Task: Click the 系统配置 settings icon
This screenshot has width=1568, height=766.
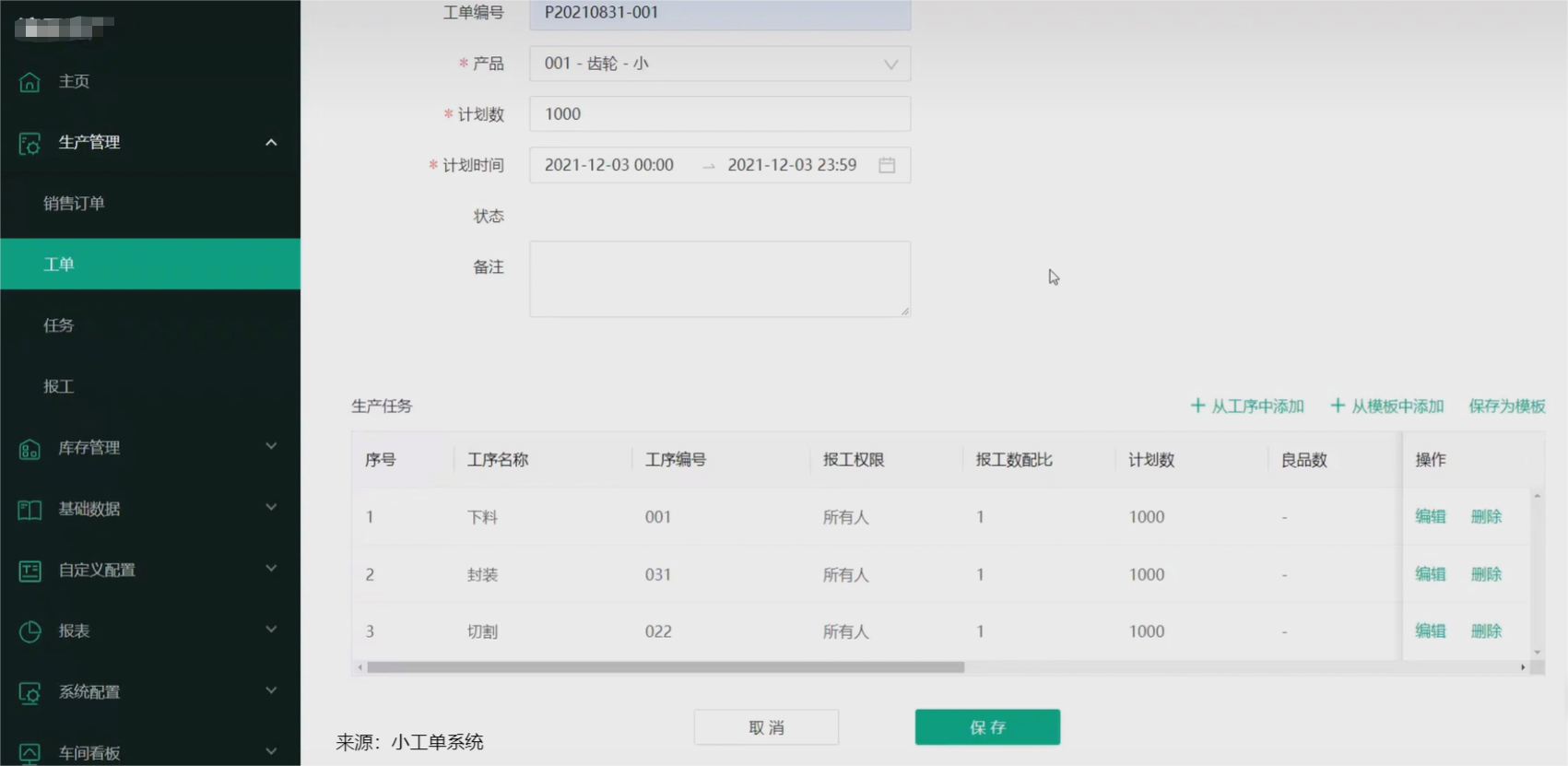Action: pyautogui.click(x=29, y=692)
